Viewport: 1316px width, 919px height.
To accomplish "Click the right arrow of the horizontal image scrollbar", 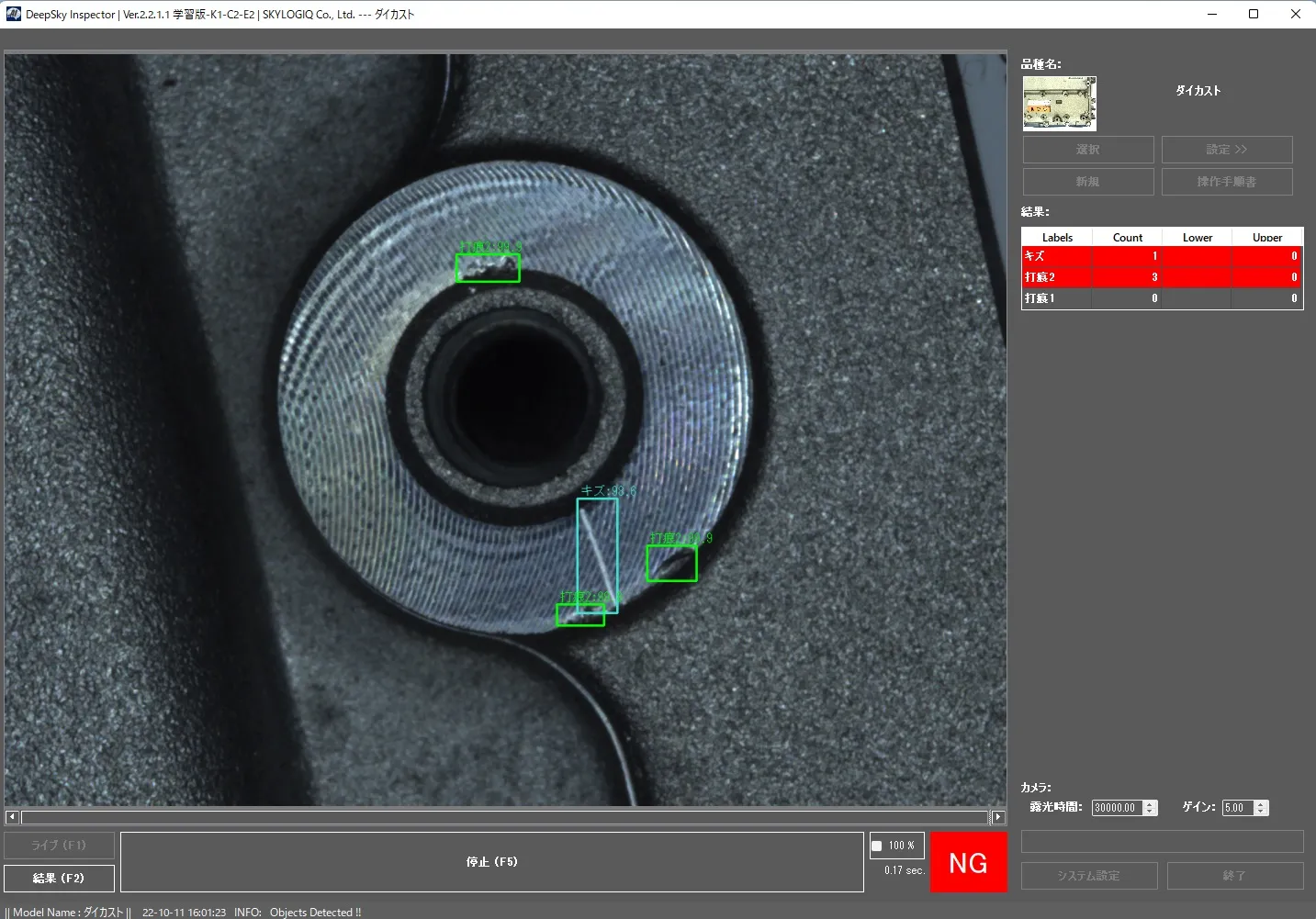I will pyautogui.click(x=998, y=817).
